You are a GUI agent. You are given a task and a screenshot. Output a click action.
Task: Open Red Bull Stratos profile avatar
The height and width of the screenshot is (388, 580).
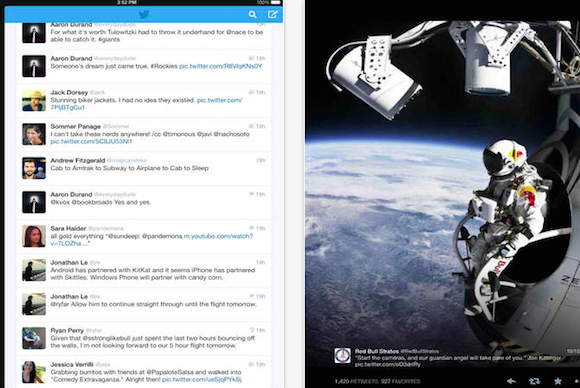(x=343, y=355)
